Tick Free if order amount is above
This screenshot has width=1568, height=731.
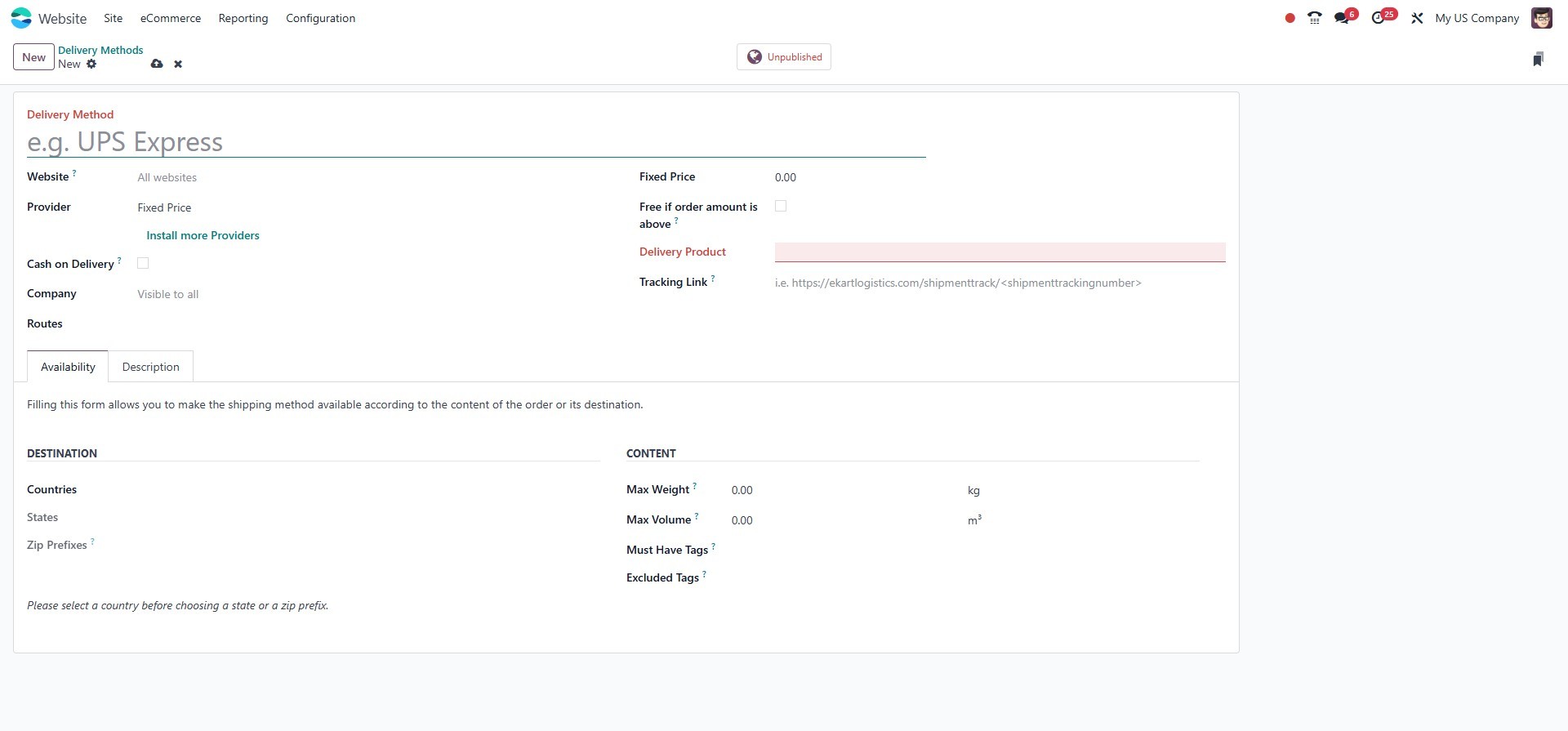(781, 207)
